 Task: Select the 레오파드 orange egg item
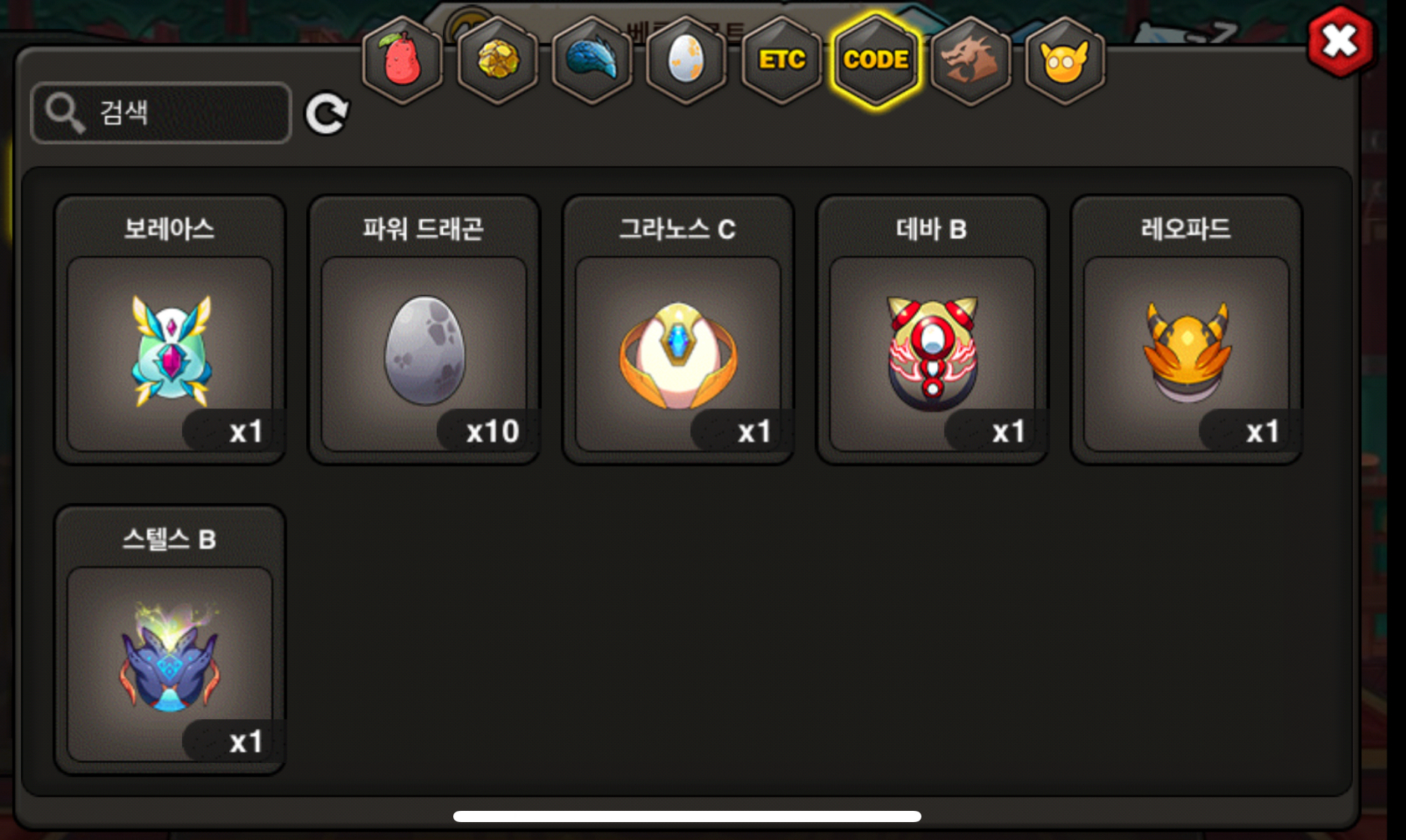pyautogui.click(x=1186, y=329)
